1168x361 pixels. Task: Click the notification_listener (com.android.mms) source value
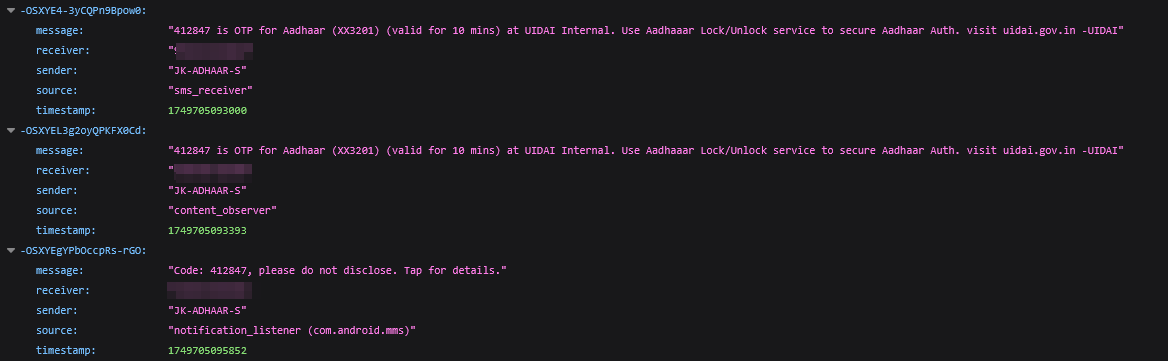(291, 330)
